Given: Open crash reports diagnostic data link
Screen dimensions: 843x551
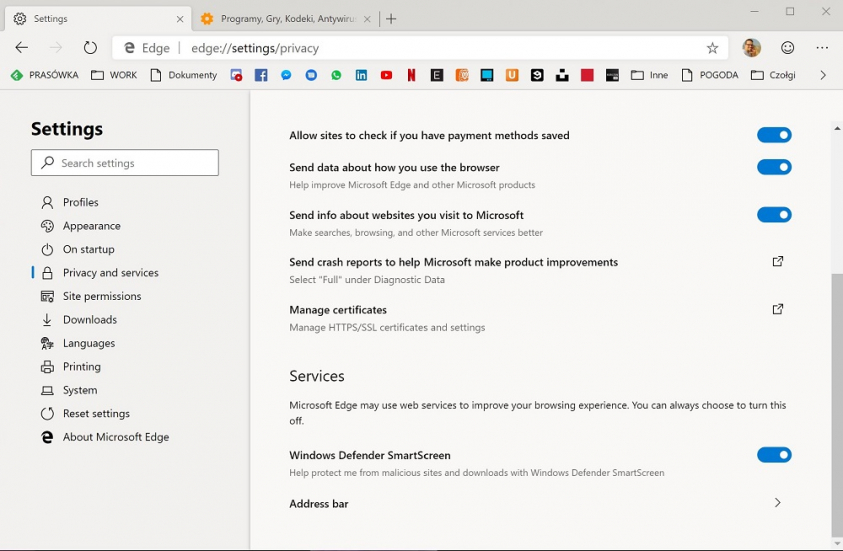Looking at the screenshot, I should (777, 262).
